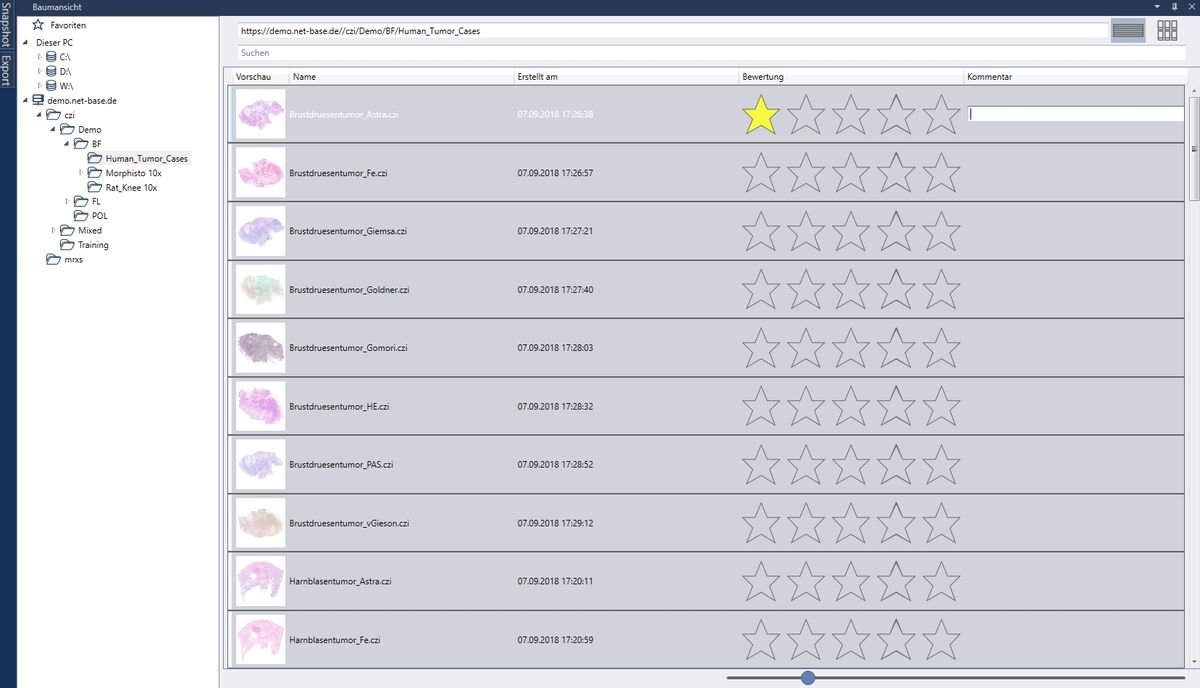Click the mrxs folder icon
Viewport: 1200px width, 688px height.
coord(54,259)
